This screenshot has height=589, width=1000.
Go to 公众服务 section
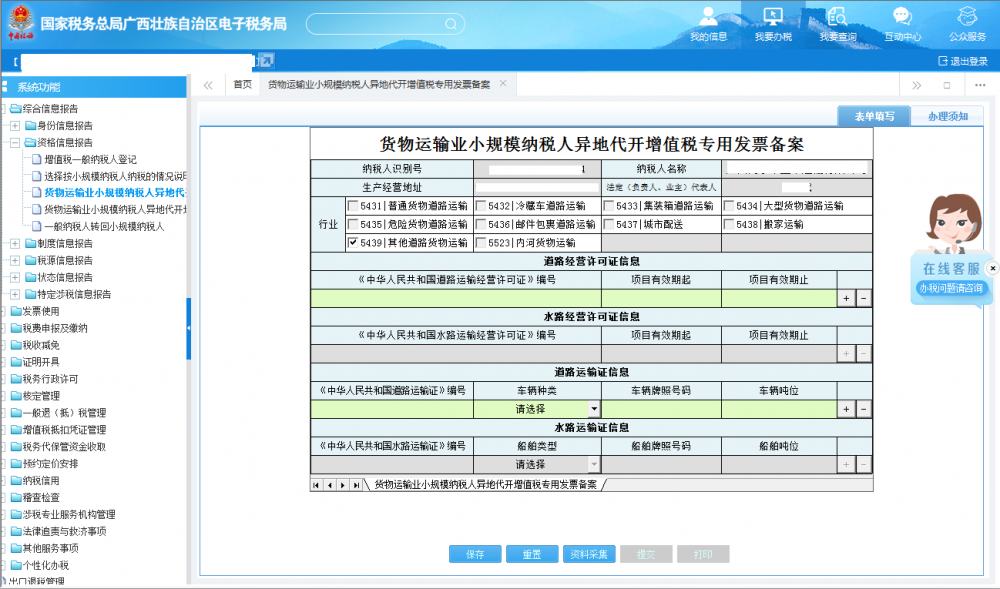click(x=967, y=23)
